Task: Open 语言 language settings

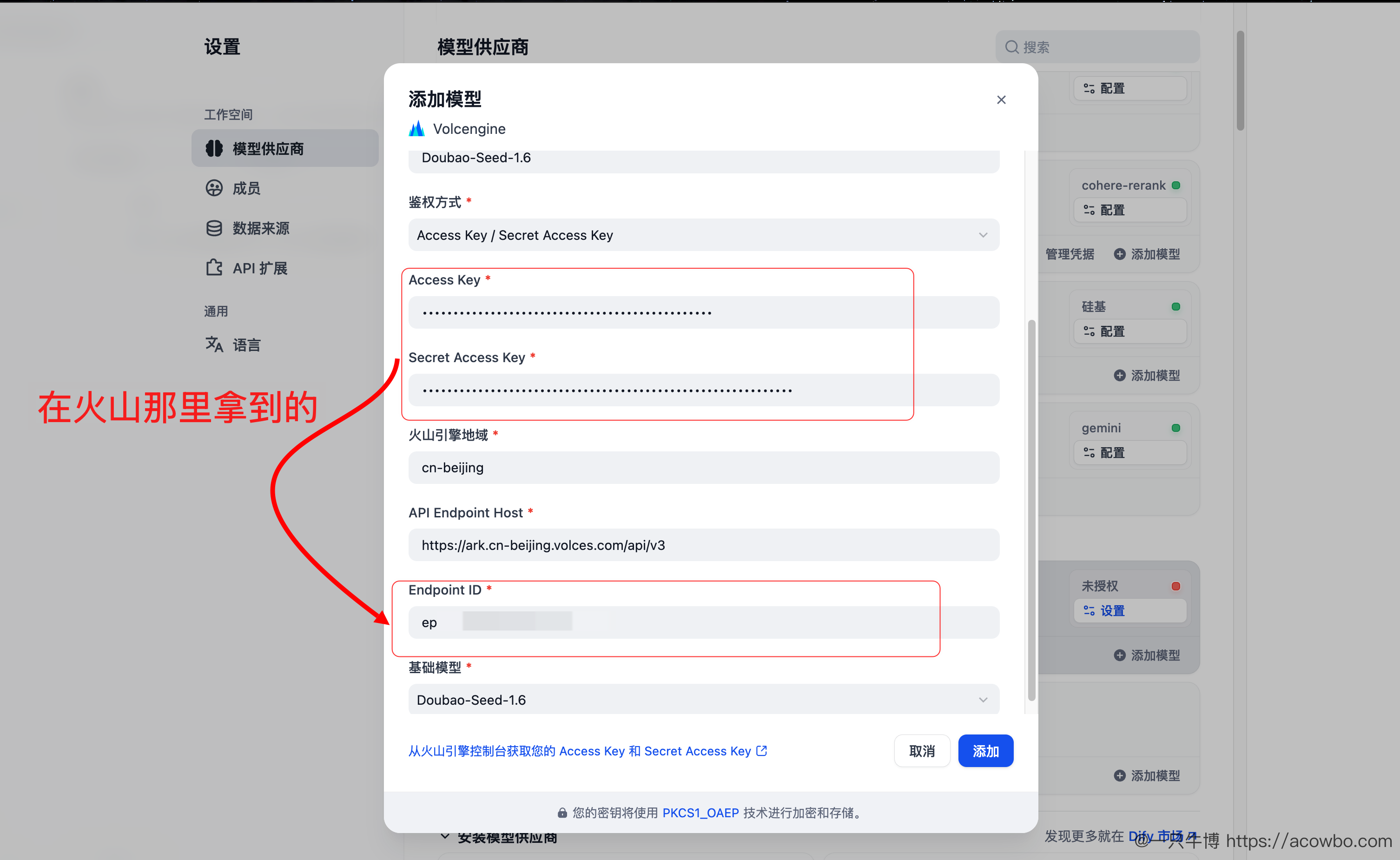Action: click(x=246, y=344)
